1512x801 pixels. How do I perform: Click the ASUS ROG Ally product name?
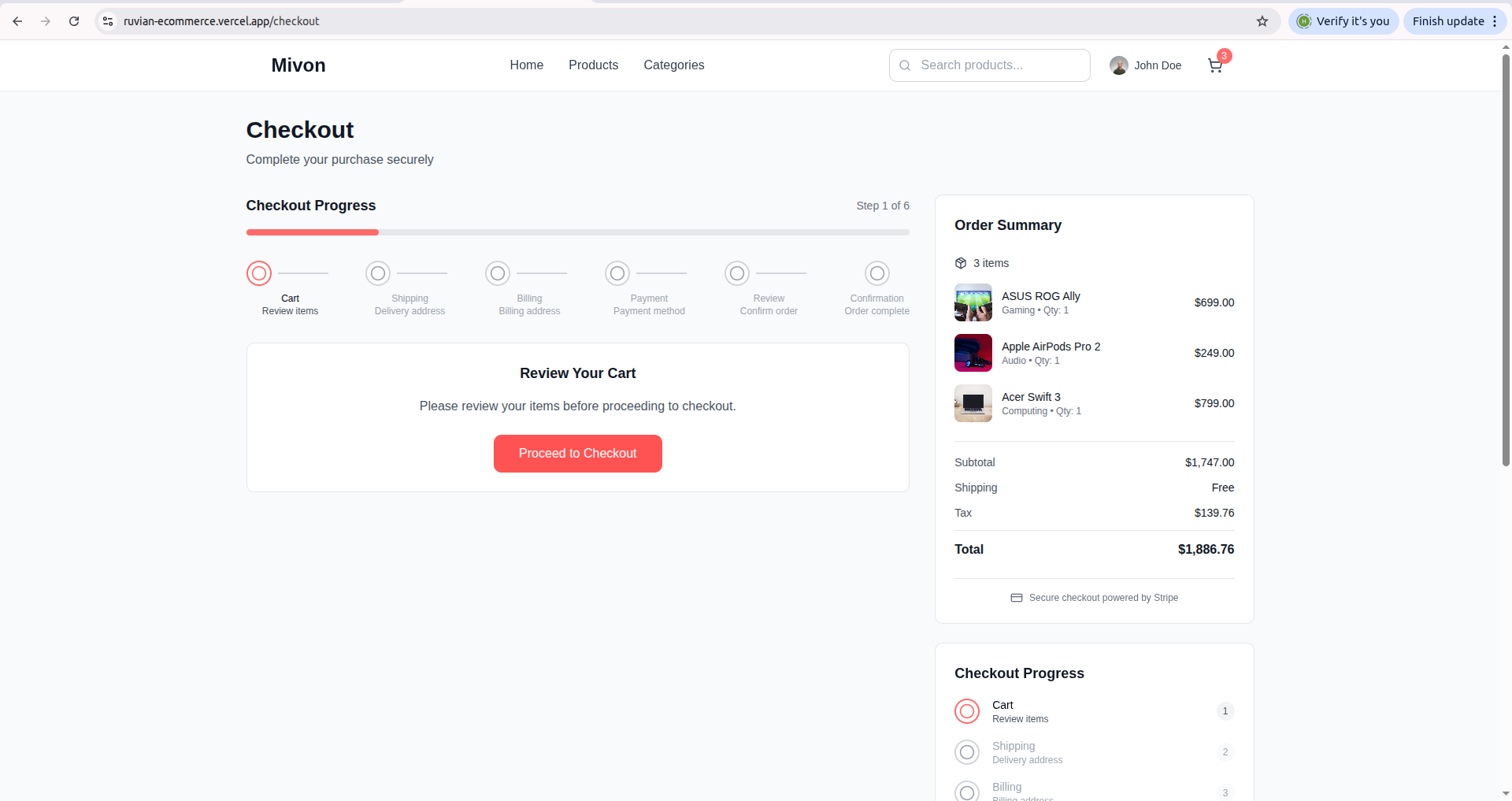pyautogui.click(x=1041, y=296)
